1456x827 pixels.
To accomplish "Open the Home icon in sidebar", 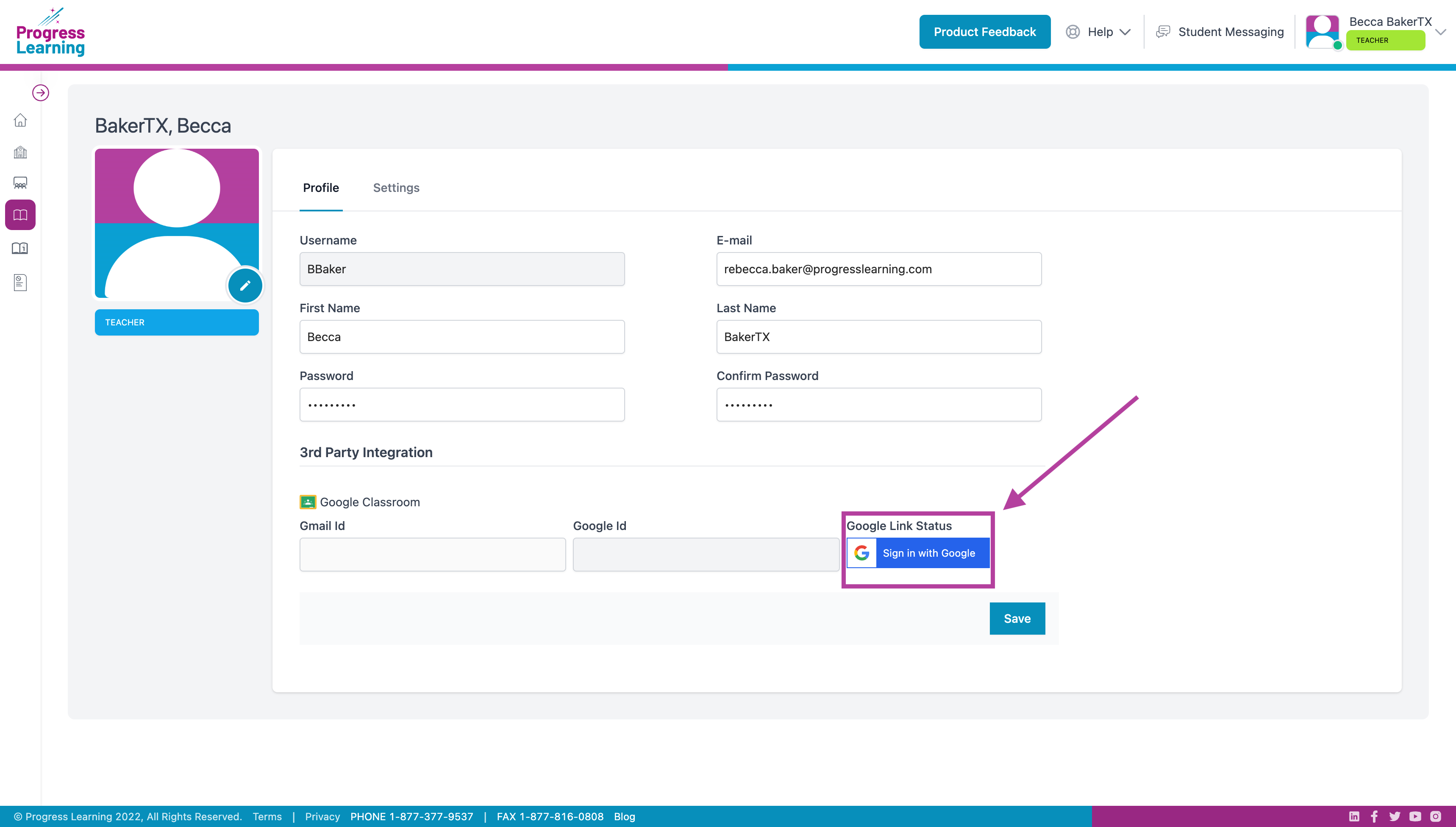I will pyautogui.click(x=20, y=120).
